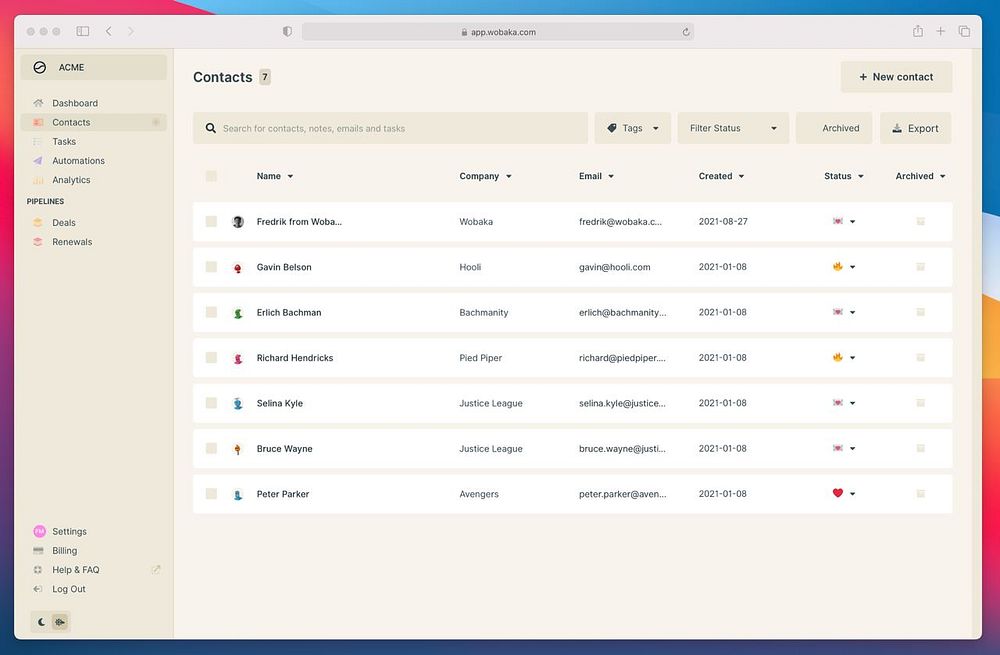The image size is (1000, 655).
Task: Click the Log Out arrow icon
Action: coord(38,589)
